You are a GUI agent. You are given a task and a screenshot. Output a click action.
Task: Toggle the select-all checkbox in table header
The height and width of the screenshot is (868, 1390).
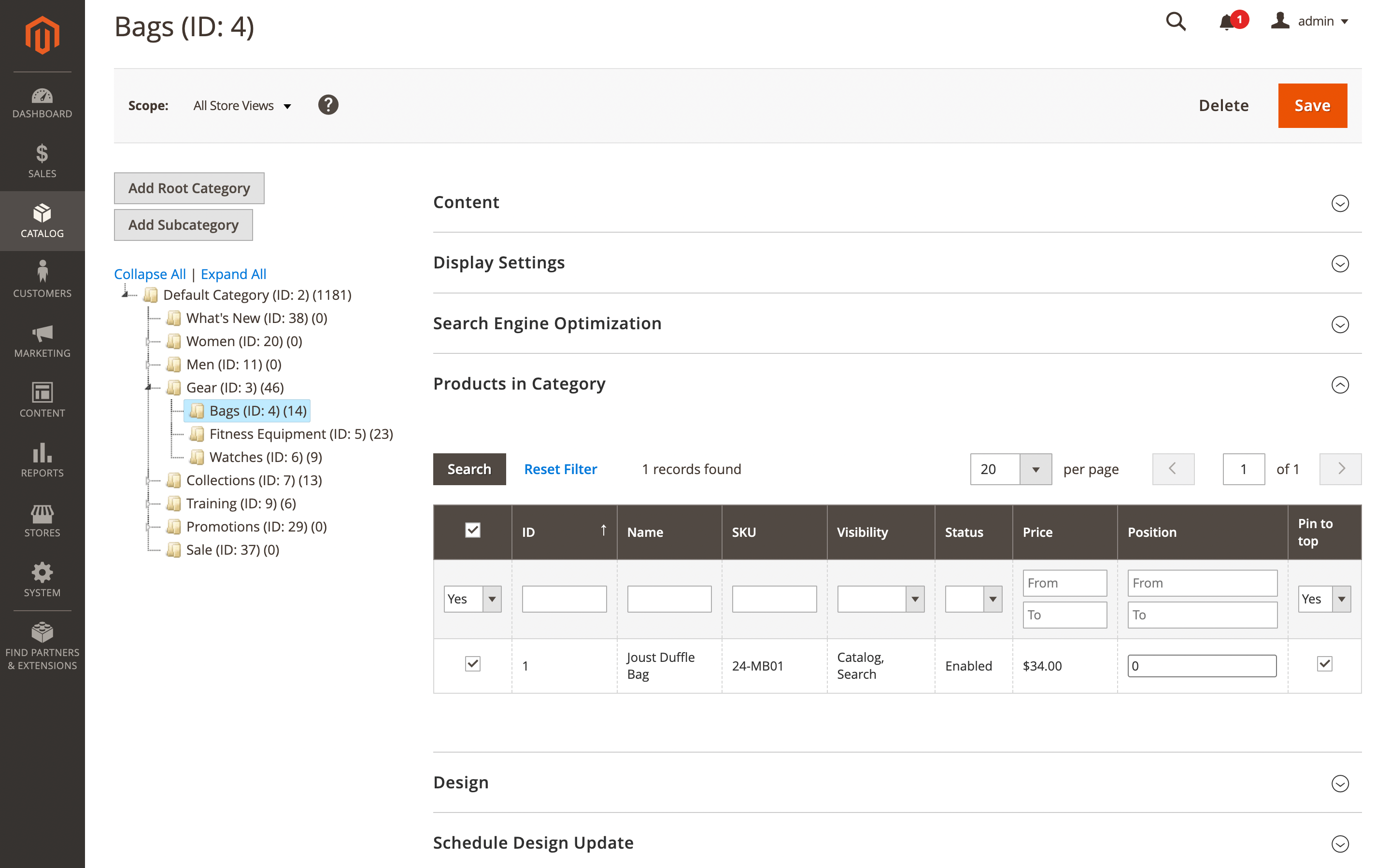[x=472, y=530]
